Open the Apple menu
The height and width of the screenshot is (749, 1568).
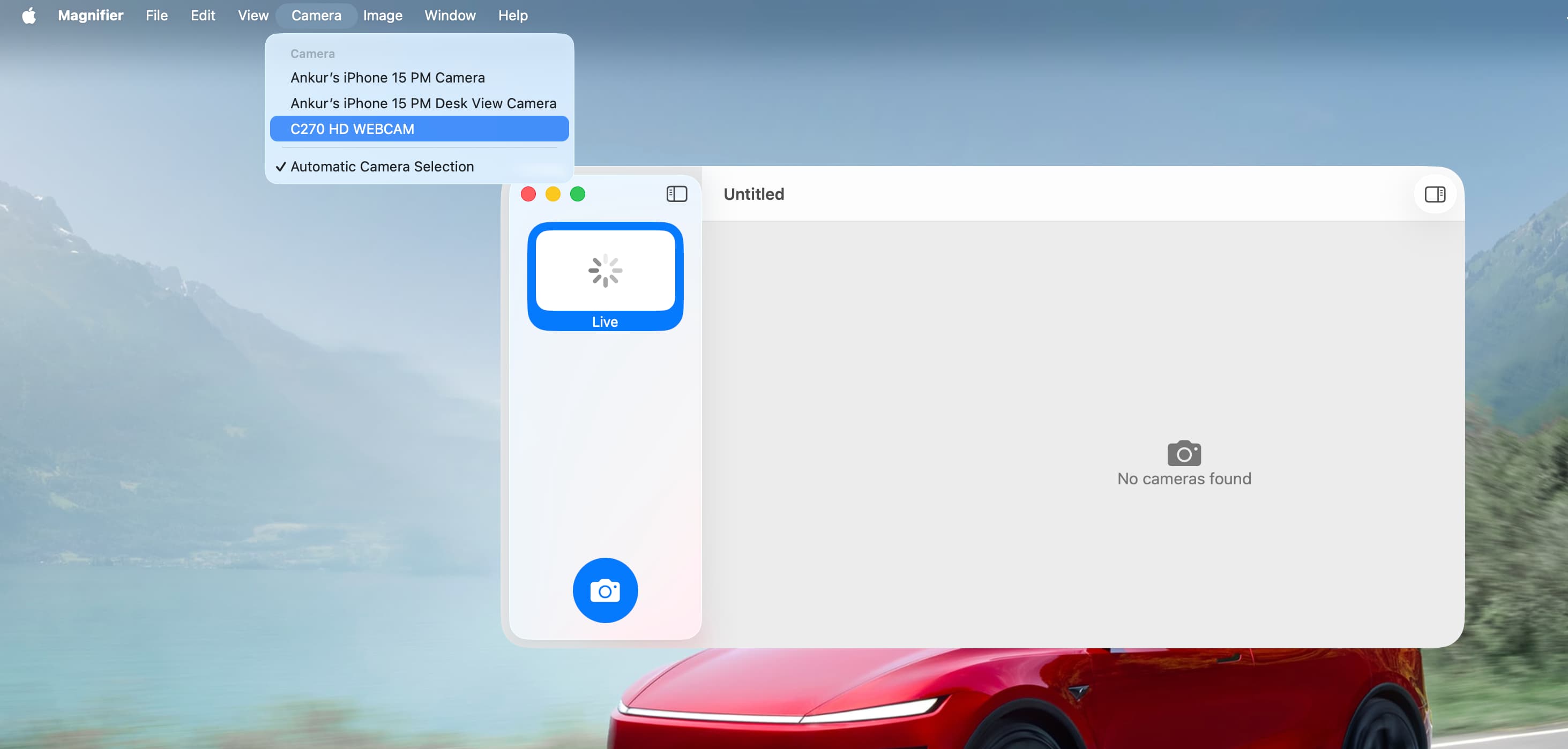click(x=28, y=15)
